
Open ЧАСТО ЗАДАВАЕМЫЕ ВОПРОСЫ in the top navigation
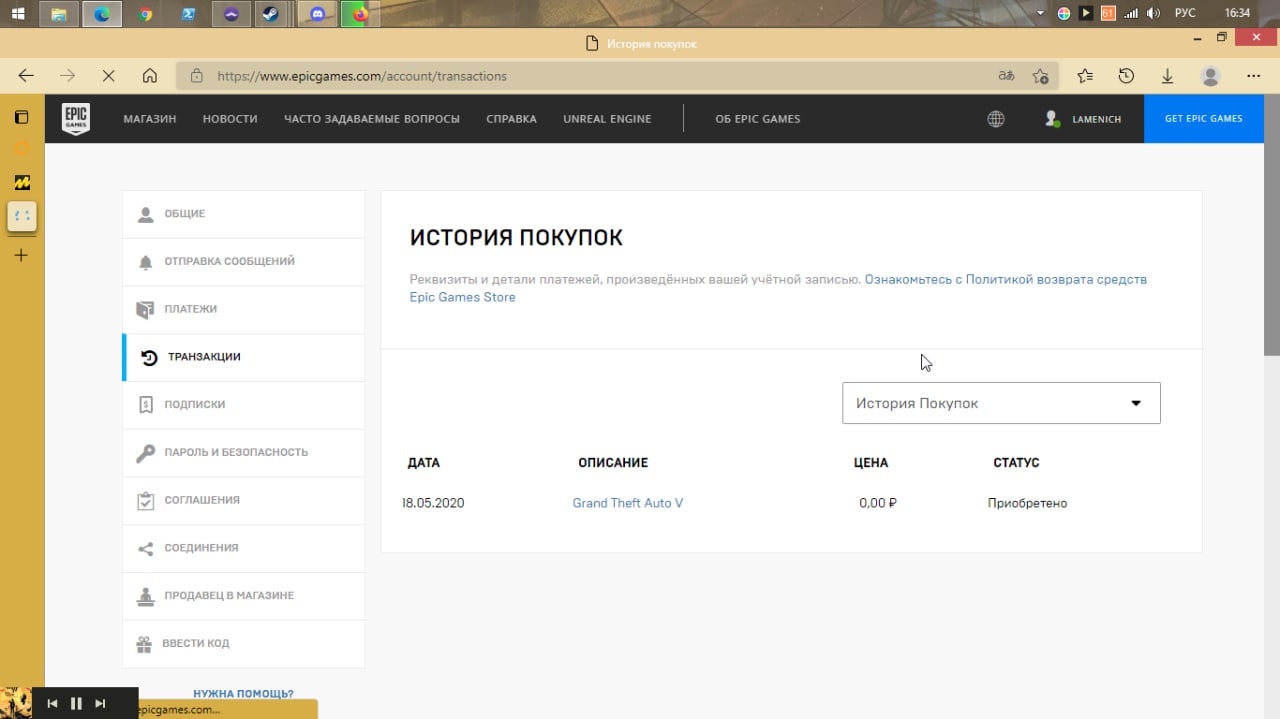(x=372, y=119)
